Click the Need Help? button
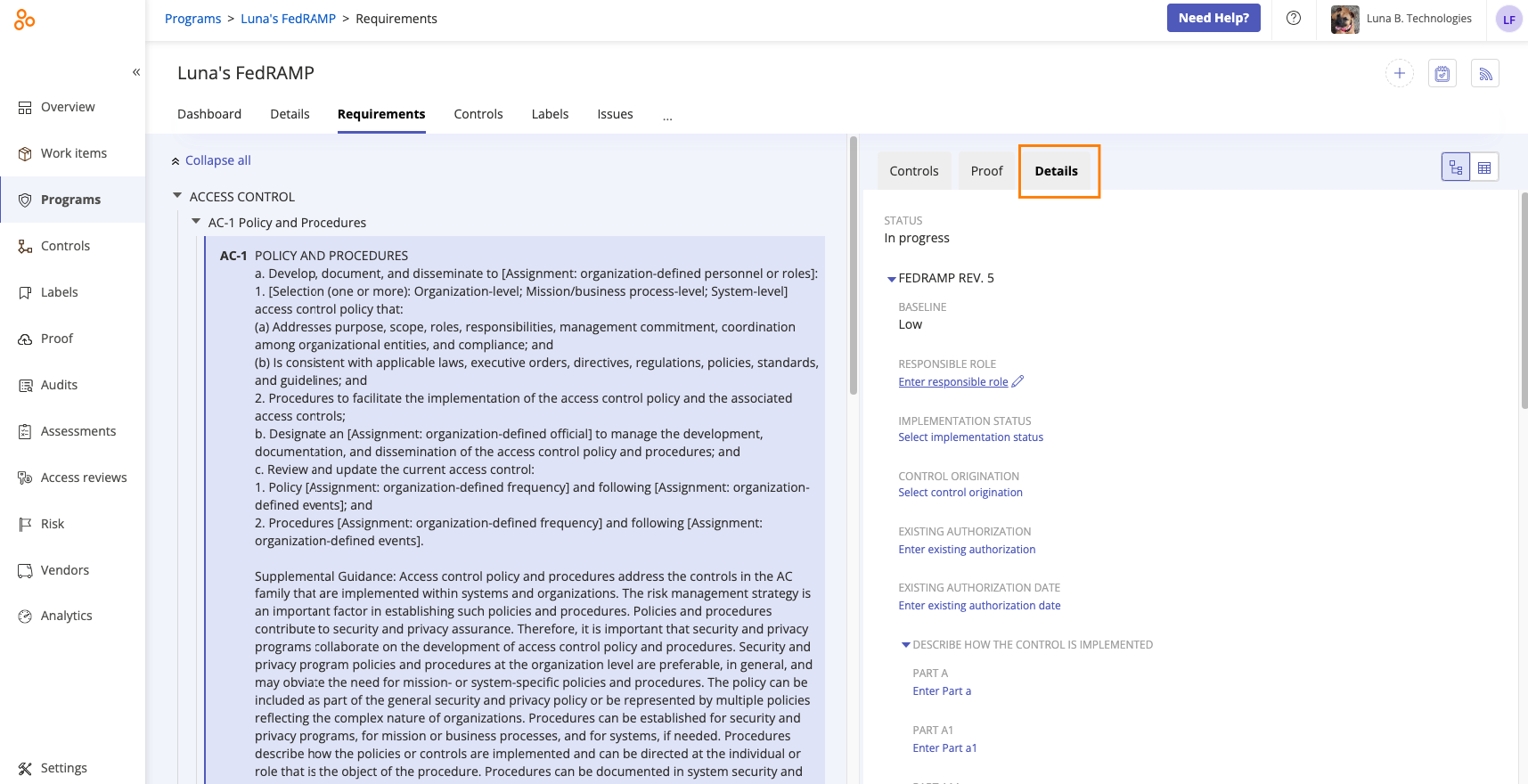 coord(1213,18)
